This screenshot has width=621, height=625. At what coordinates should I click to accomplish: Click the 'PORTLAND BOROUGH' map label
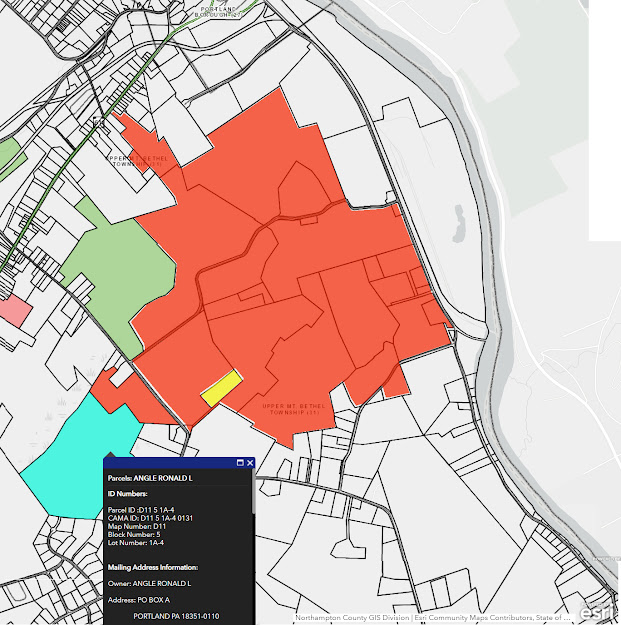(x=218, y=12)
